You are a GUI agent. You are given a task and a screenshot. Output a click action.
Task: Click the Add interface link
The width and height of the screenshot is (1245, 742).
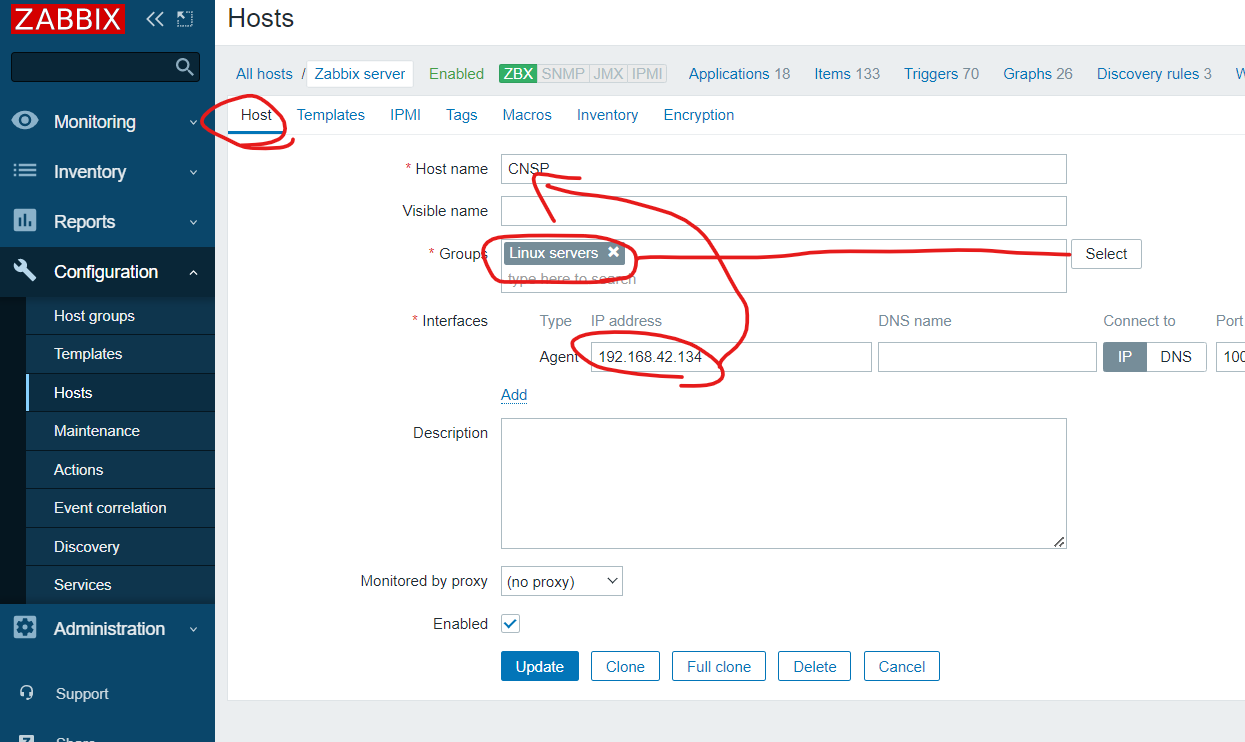[x=514, y=395]
